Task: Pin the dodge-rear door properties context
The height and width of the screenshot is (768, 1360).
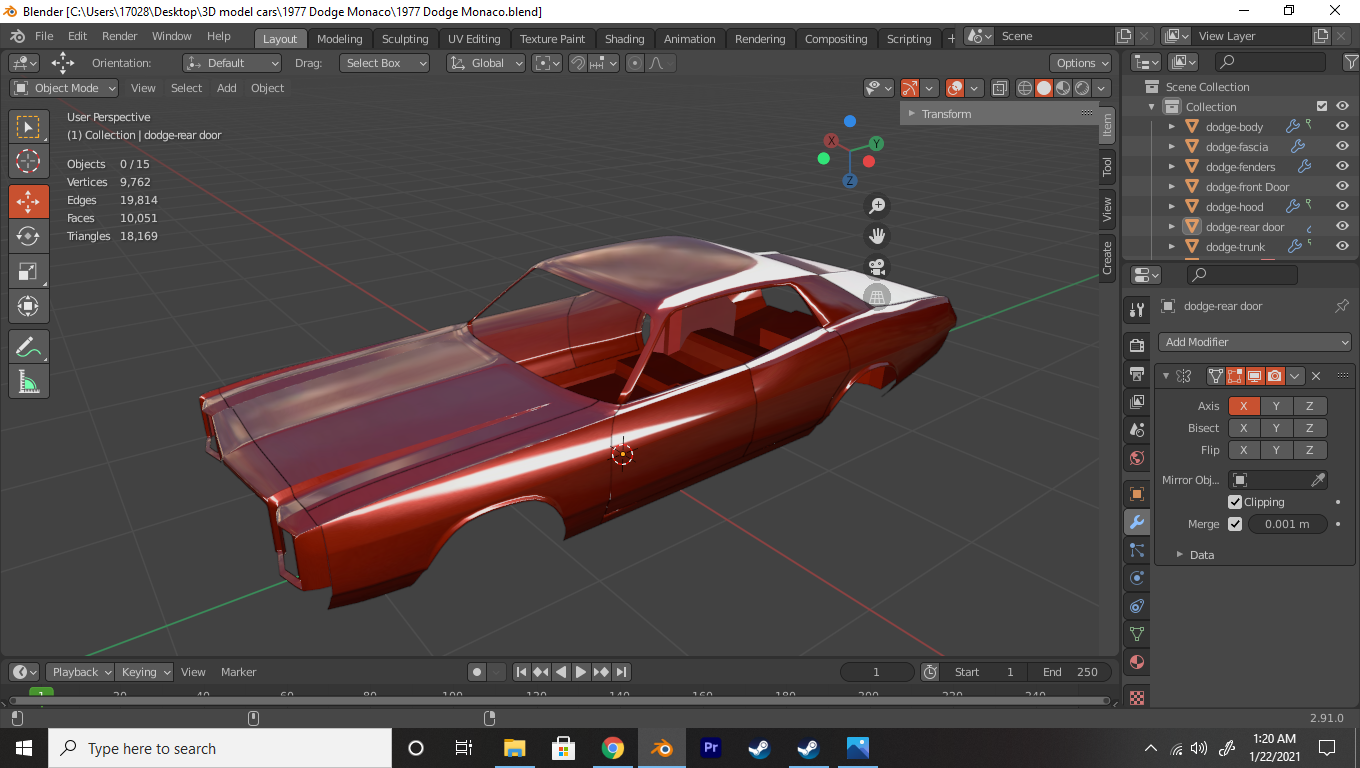Action: pyautogui.click(x=1342, y=306)
